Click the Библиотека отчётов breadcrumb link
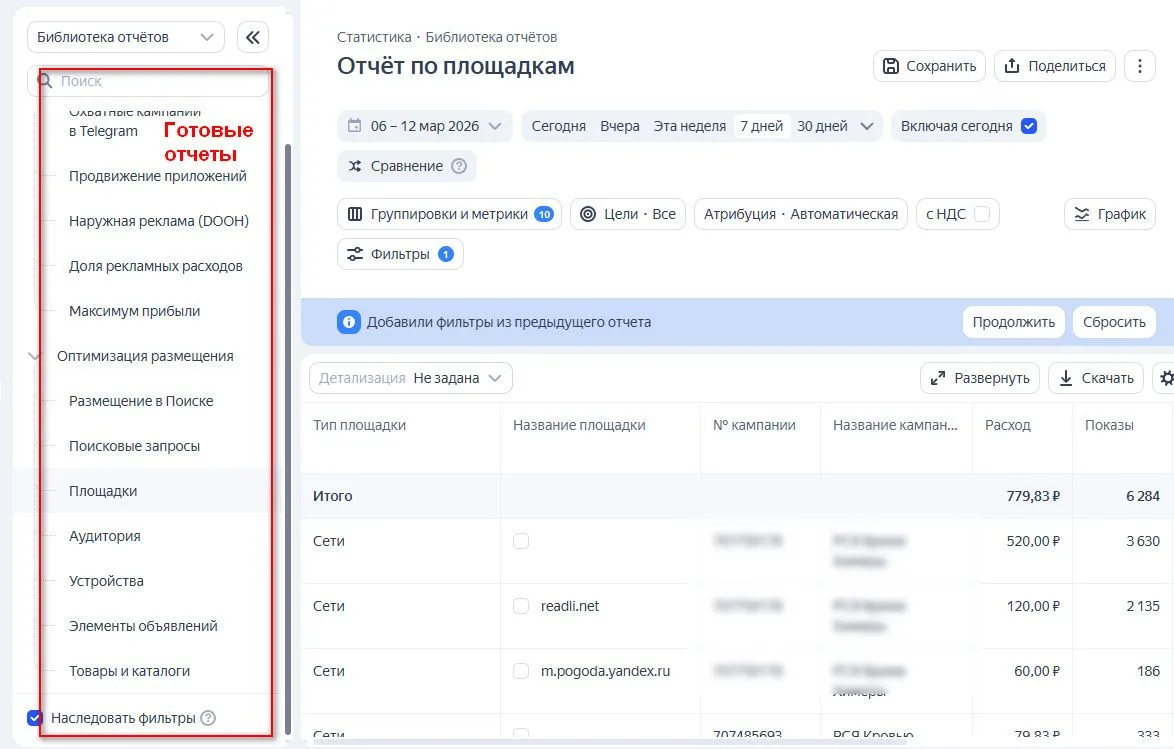1174x749 pixels. 491,37
